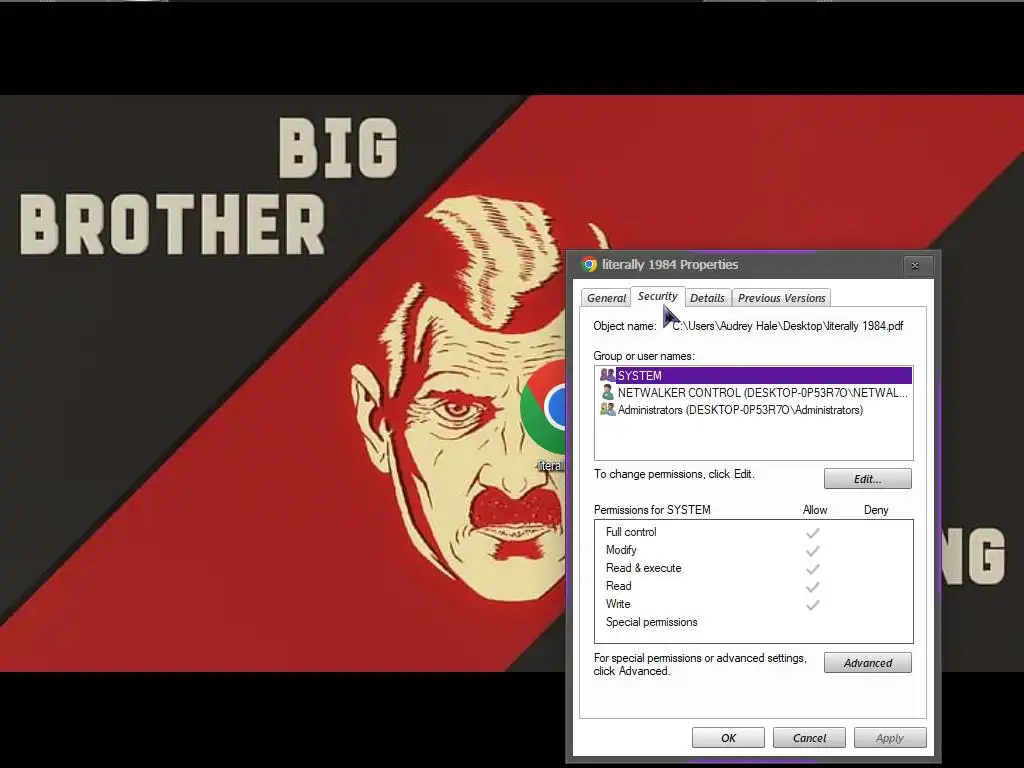Screen dimensions: 1024x768
Task: Click the Modify Allow checkmark
Action: (812, 551)
